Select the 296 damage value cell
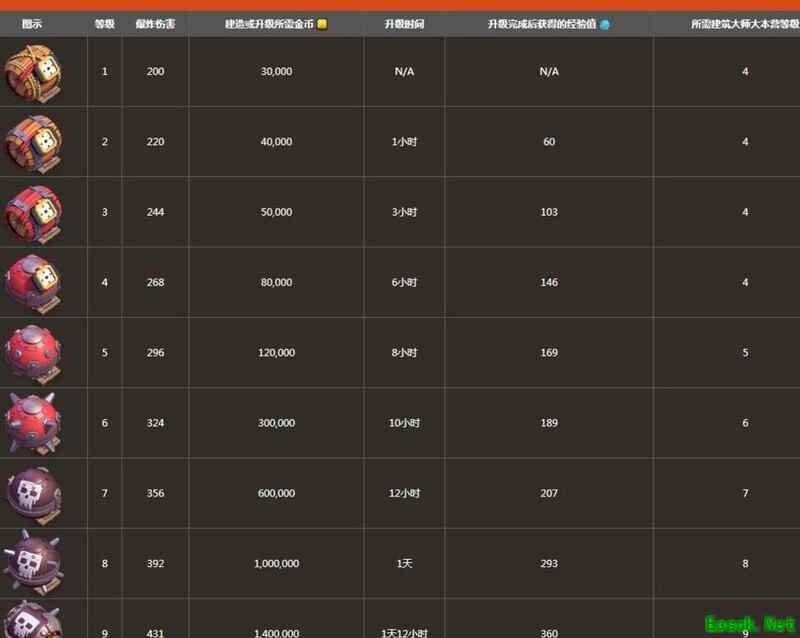 (x=155, y=353)
